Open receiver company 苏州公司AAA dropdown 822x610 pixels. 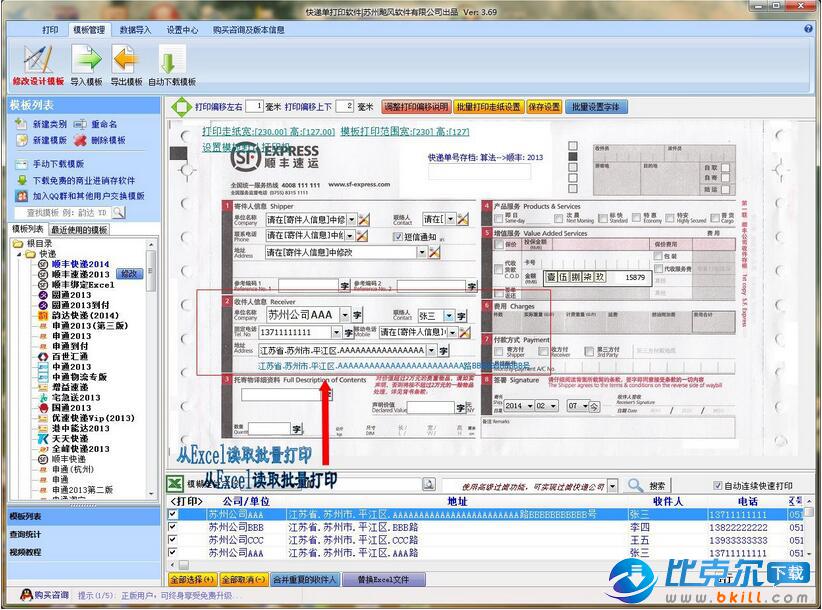pyautogui.click(x=345, y=315)
